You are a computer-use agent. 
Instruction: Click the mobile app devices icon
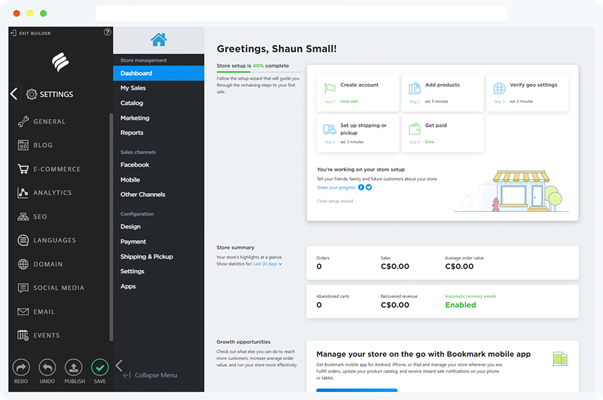click(560, 359)
